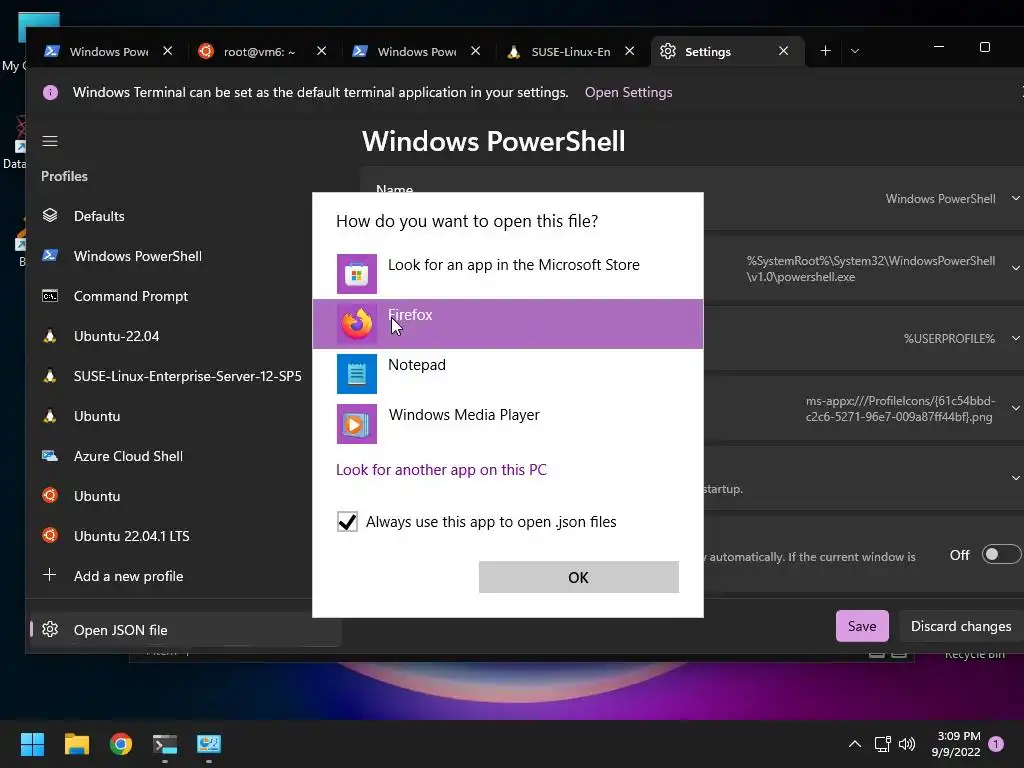Click Add a new profile
Viewport: 1024px width, 768px height.
(x=183, y=576)
